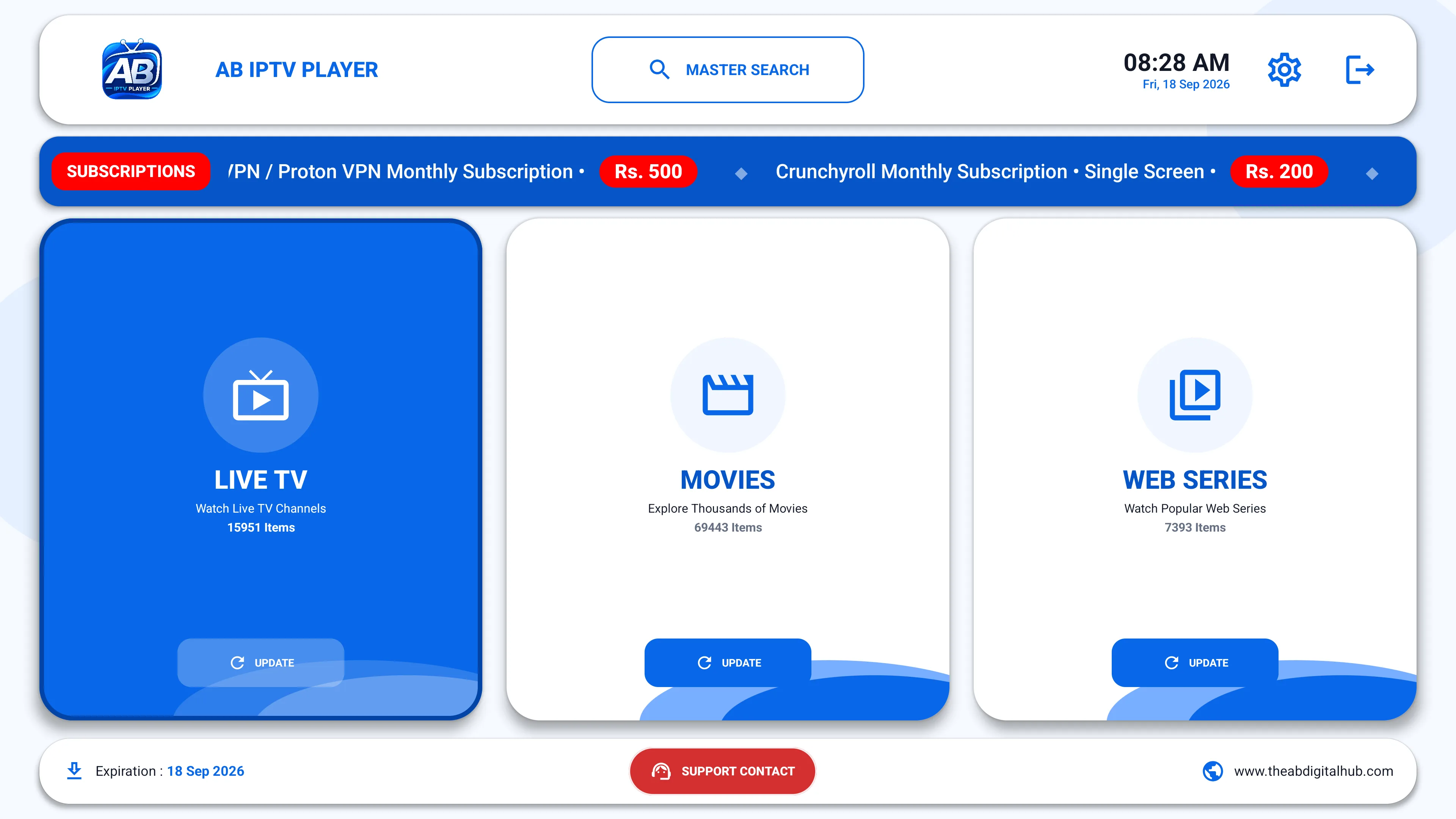This screenshot has width=1456, height=819.
Task: Click the refresh icon on Web Series' Update
Action: point(1172,662)
